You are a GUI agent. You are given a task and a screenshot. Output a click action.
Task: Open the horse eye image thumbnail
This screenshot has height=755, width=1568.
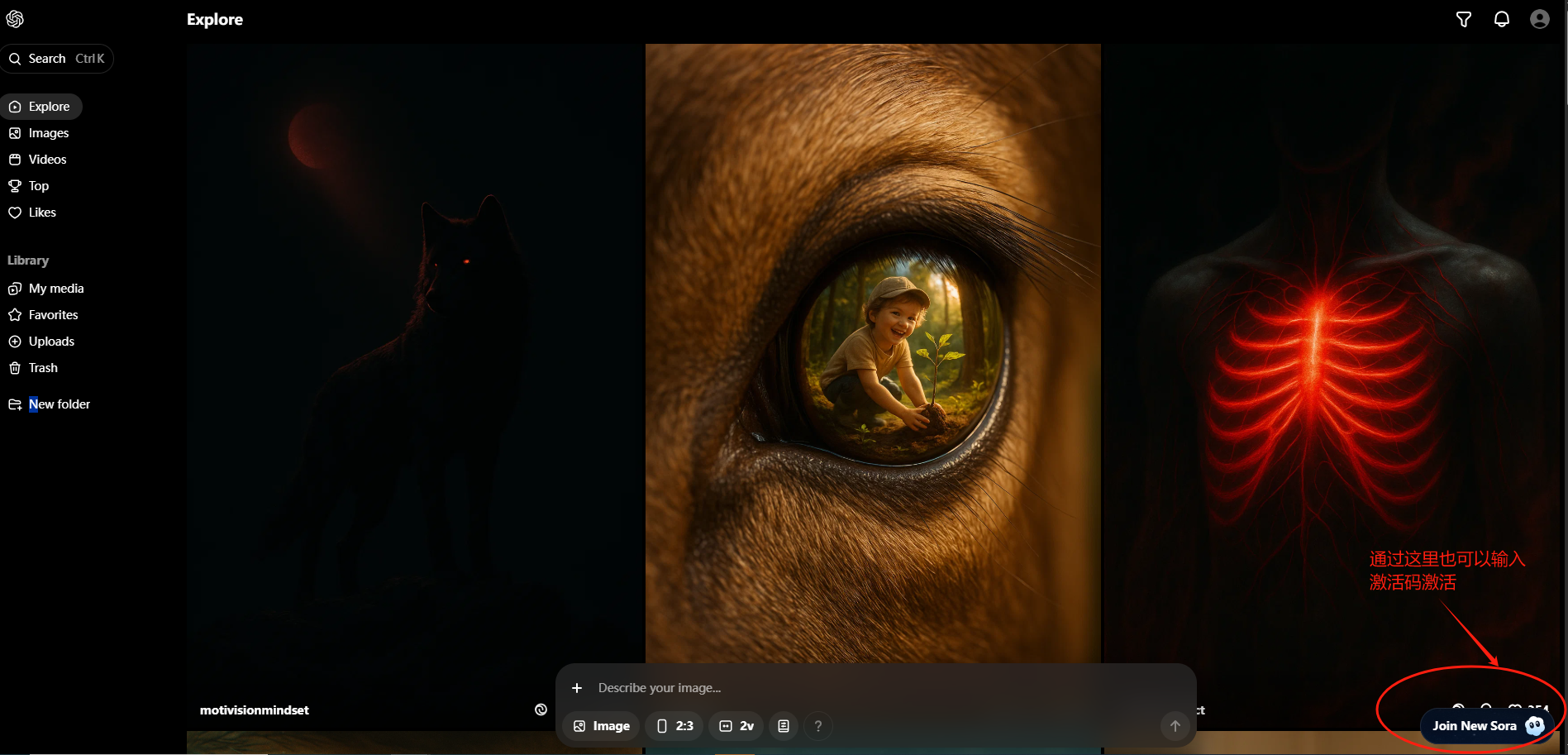coord(872,347)
